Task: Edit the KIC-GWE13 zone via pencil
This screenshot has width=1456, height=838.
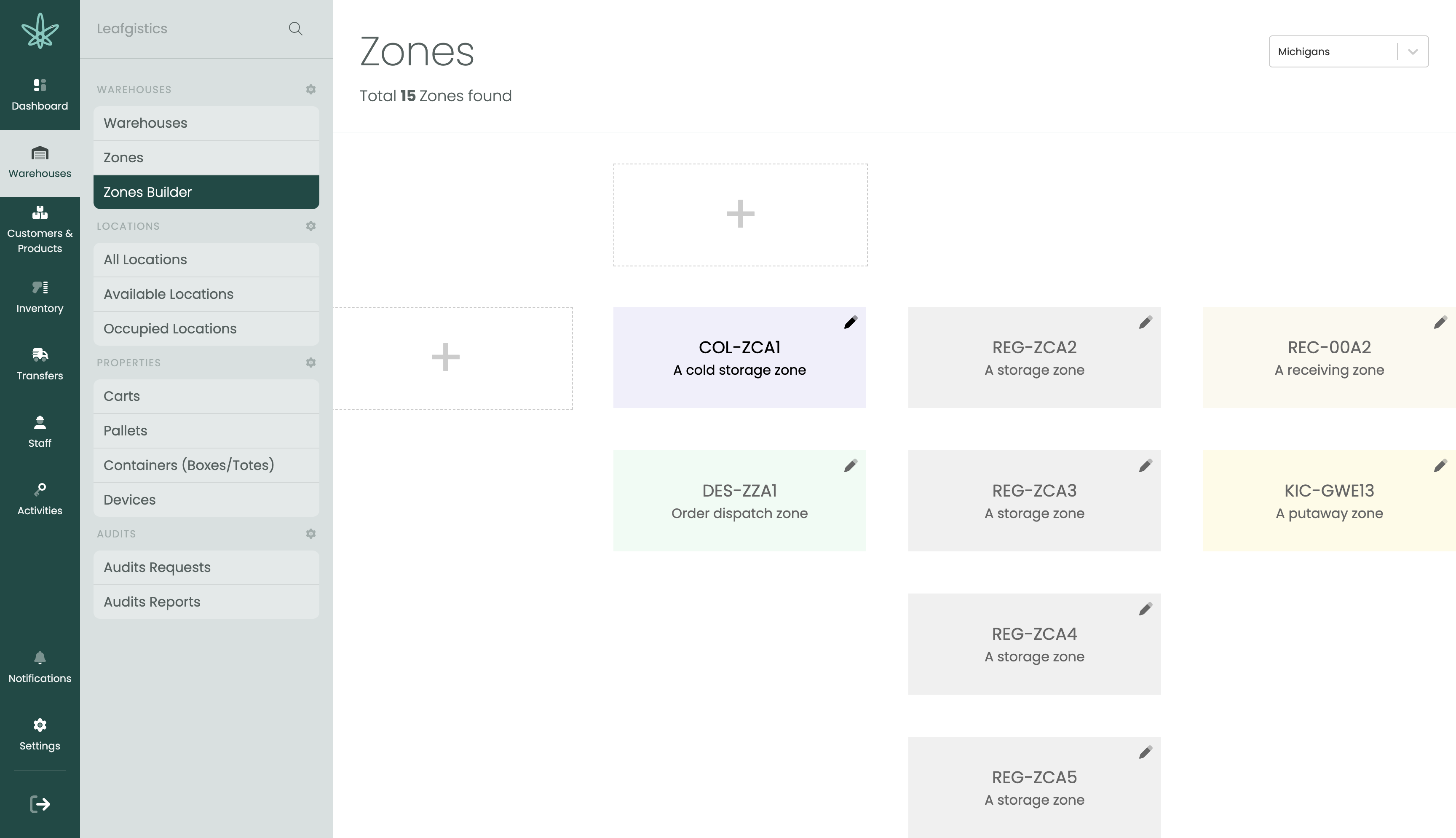Action: (1440, 466)
